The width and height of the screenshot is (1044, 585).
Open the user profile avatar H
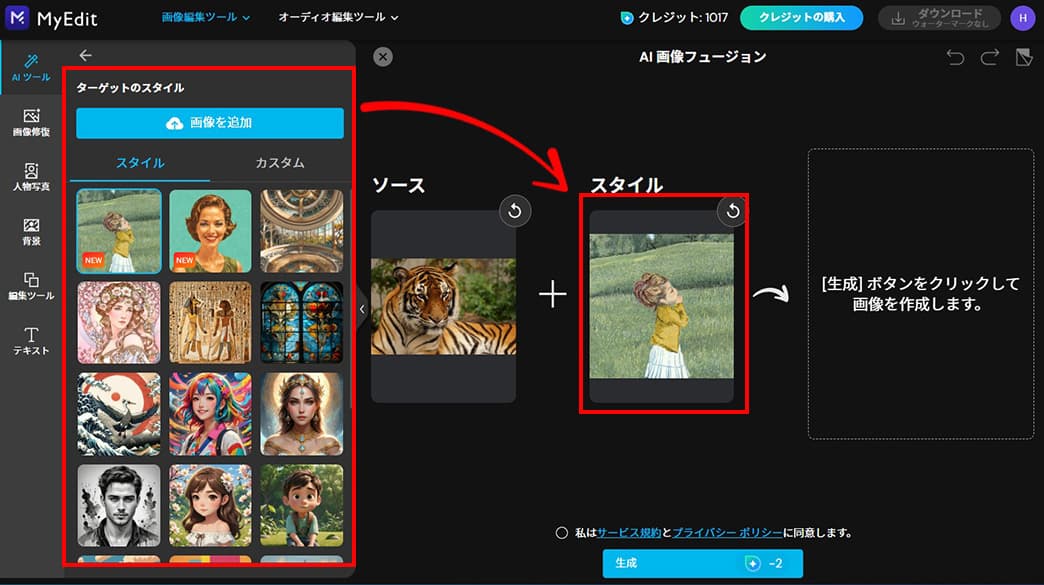point(1023,18)
